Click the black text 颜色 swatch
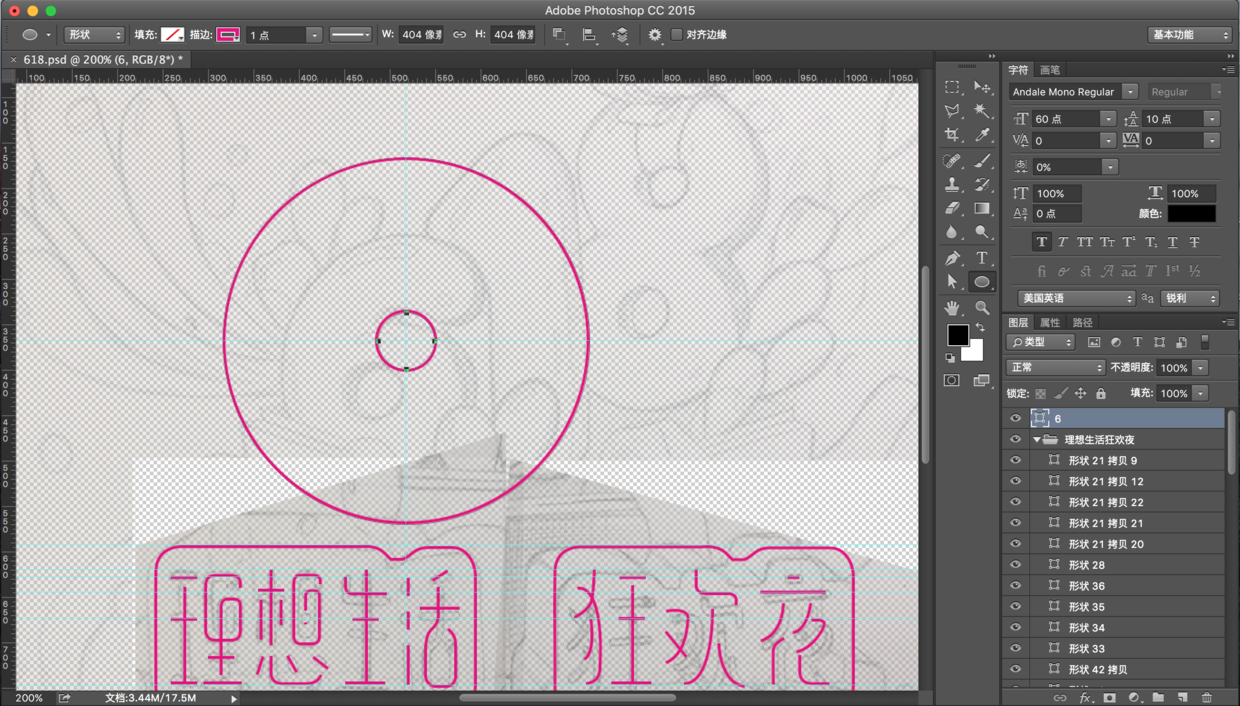The image size is (1240, 706). pyautogui.click(x=1192, y=213)
